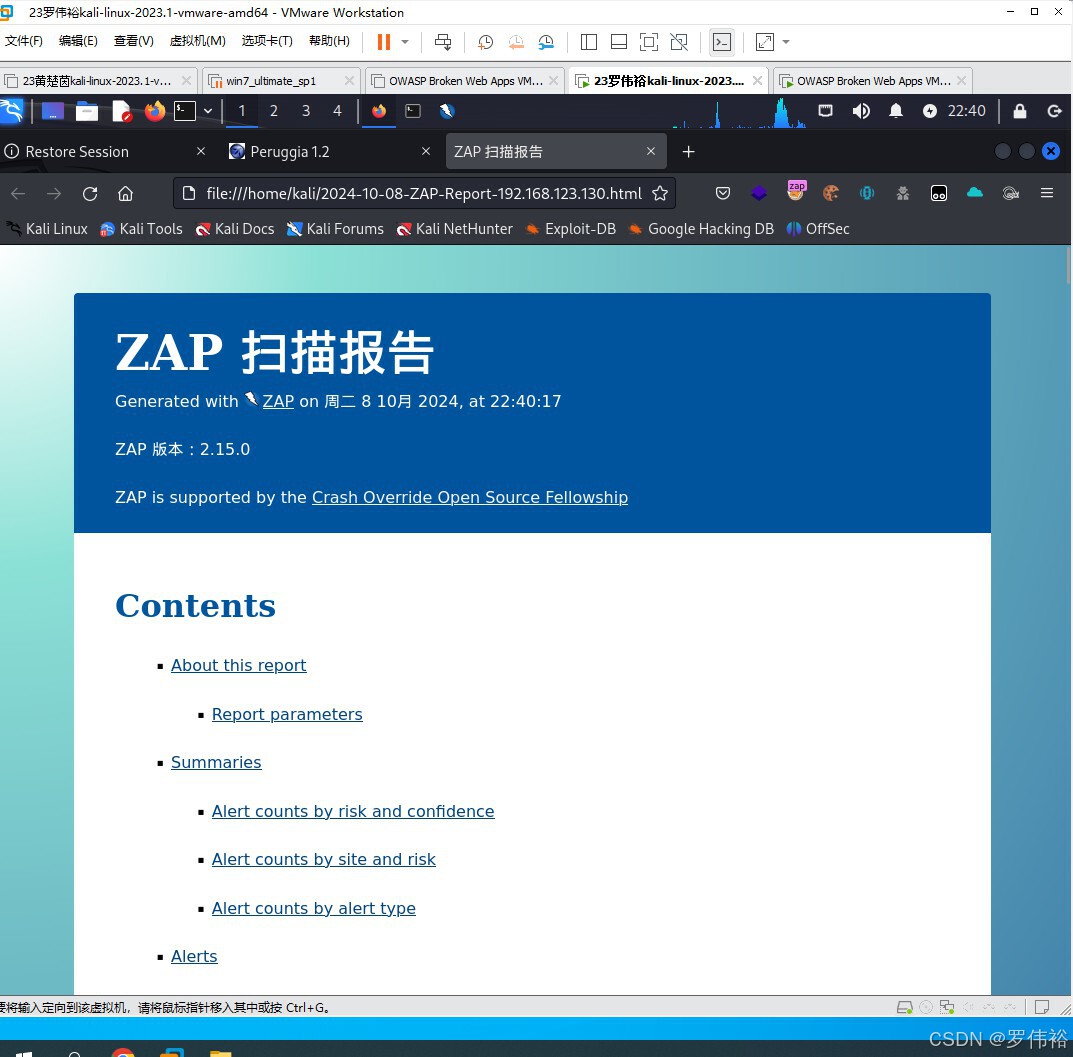This screenshot has width=1073, height=1057.
Task: Pause the virtual machine in VMware toolbar
Action: pos(384,42)
